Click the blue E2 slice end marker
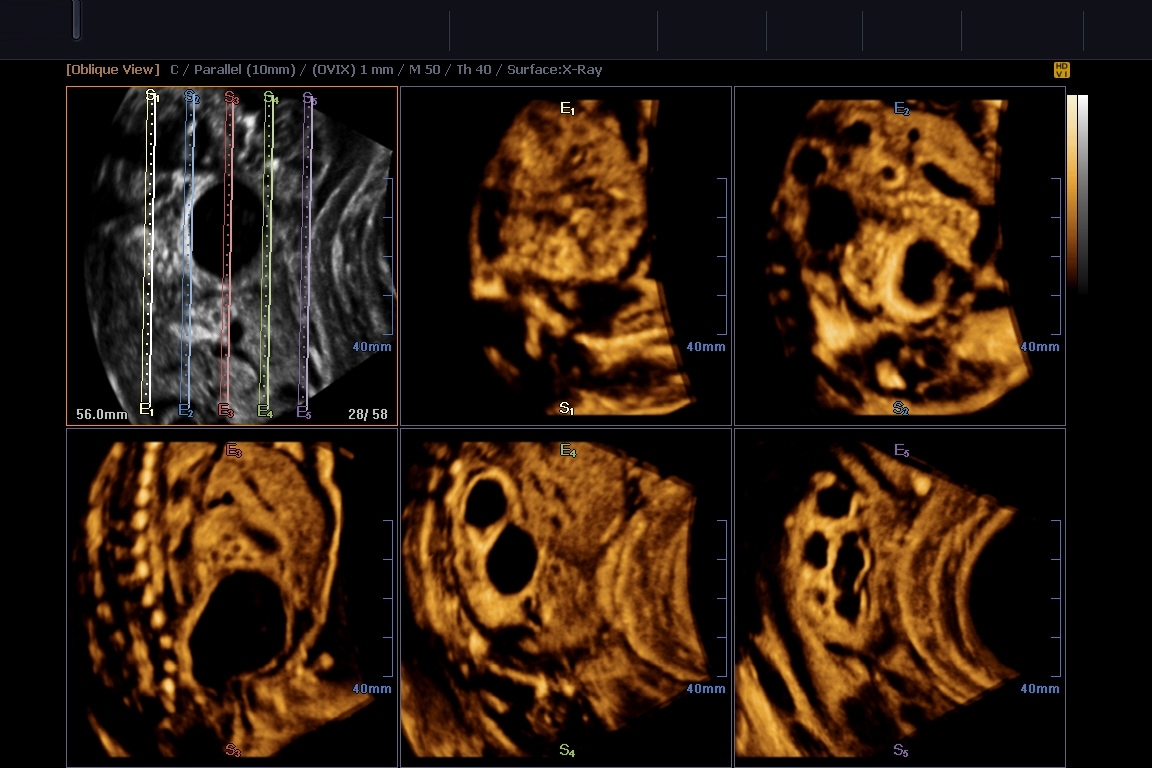Image resolution: width=1152 pixels, height=768 pixels. tap(185, 410)
